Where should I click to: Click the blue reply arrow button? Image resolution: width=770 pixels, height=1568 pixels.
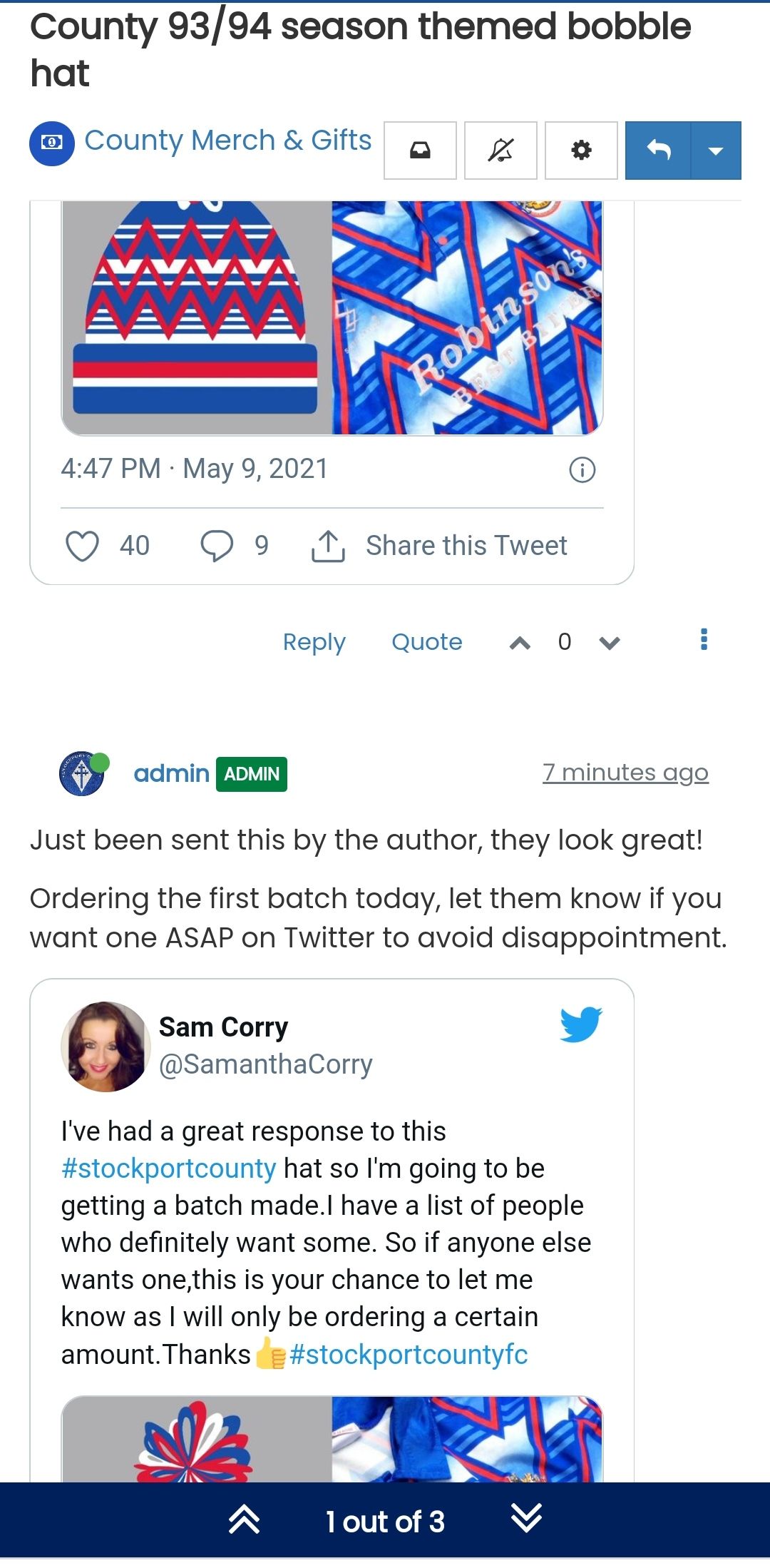[x=658, y=151]
